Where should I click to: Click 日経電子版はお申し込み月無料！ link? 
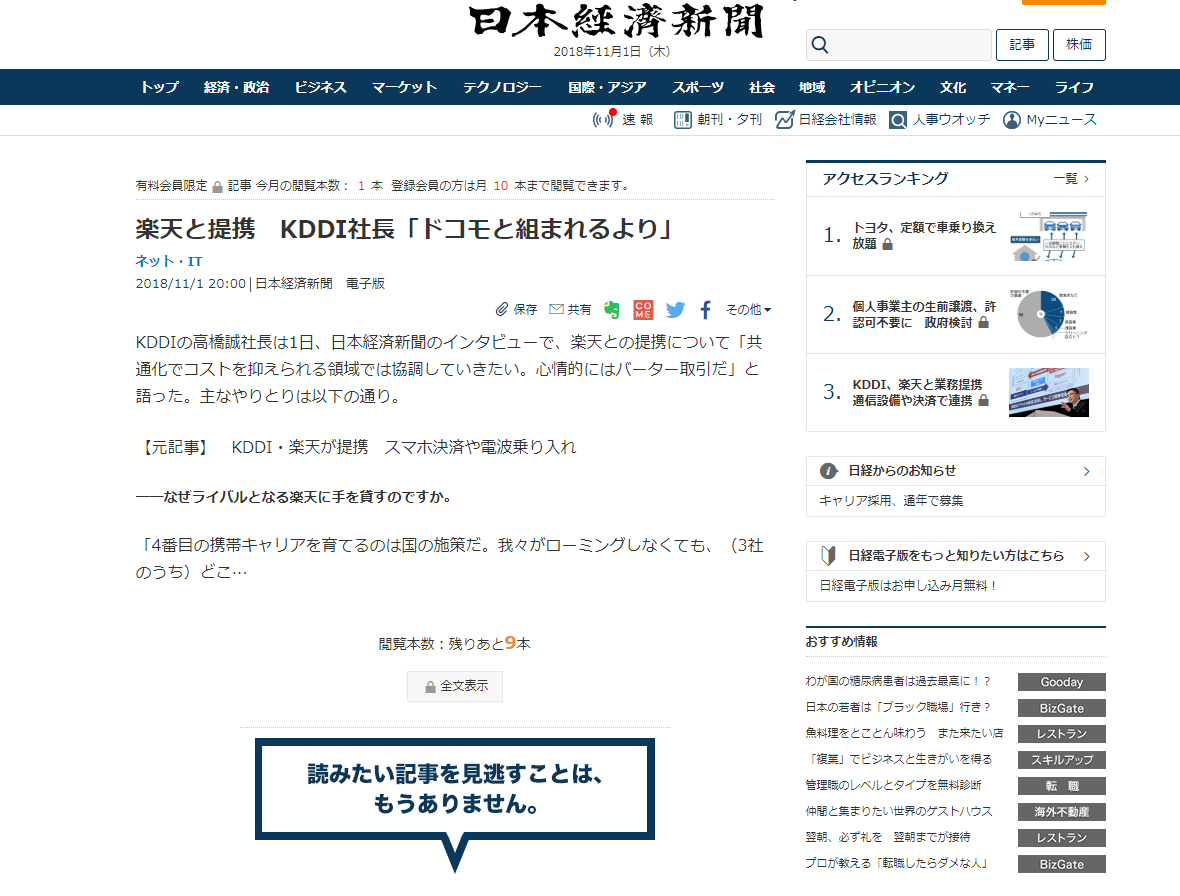pyautogui.click(x=909, y=585)
